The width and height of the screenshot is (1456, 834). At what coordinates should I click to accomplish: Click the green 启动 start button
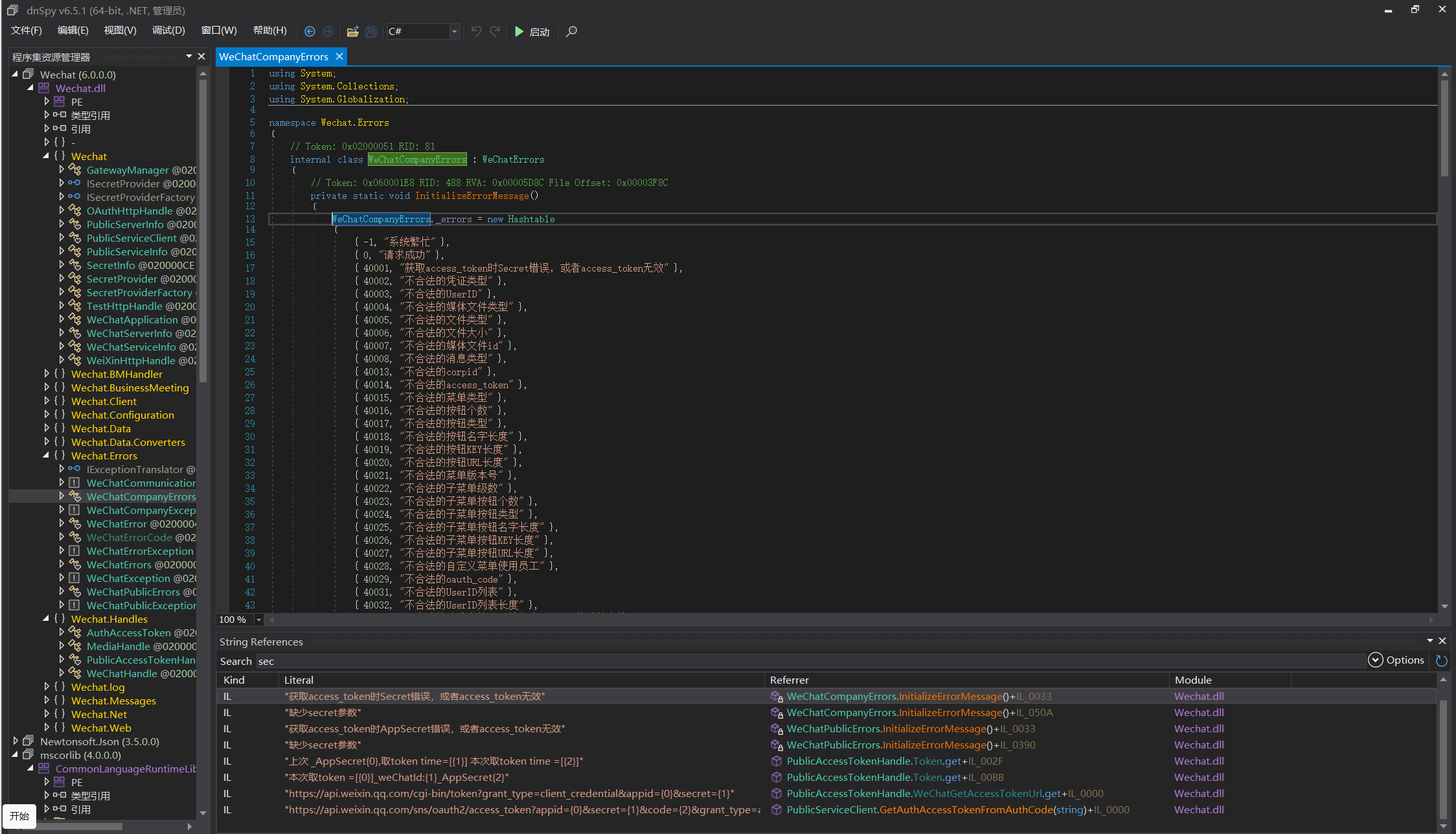click(532, 31)
